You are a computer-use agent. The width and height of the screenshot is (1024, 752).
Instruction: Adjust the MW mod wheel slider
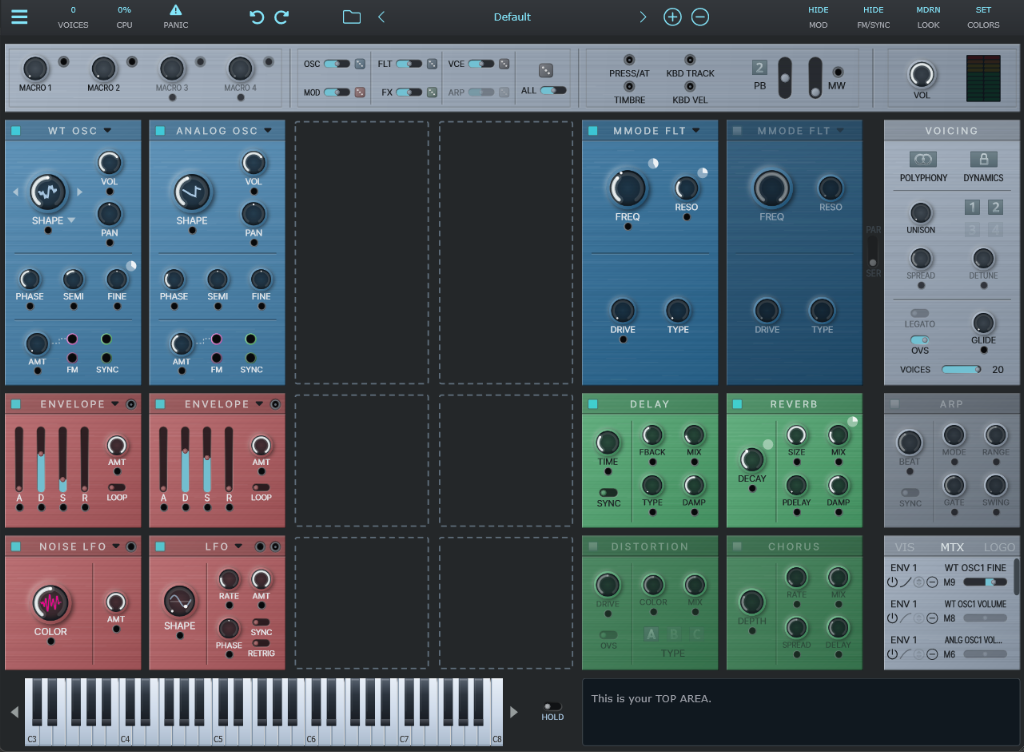click(815, 78)
